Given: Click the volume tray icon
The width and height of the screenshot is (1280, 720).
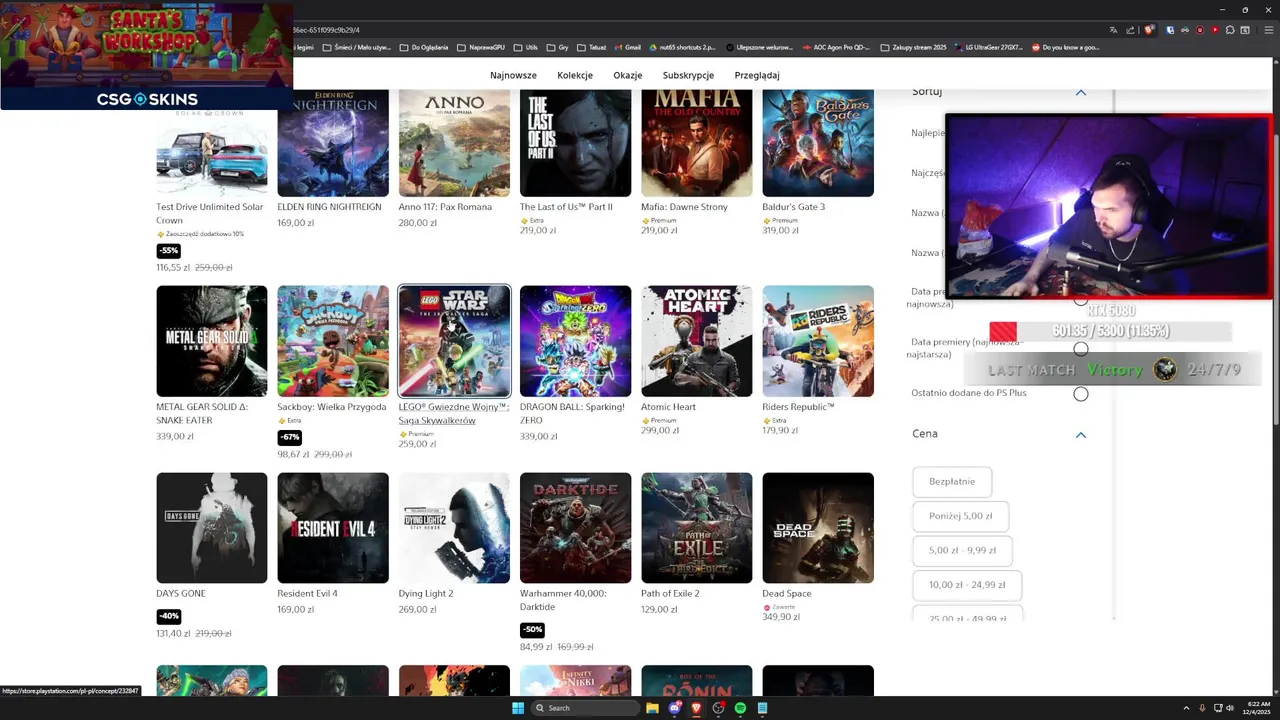Looking at the screenshot, I should [x=1230, y=708].
